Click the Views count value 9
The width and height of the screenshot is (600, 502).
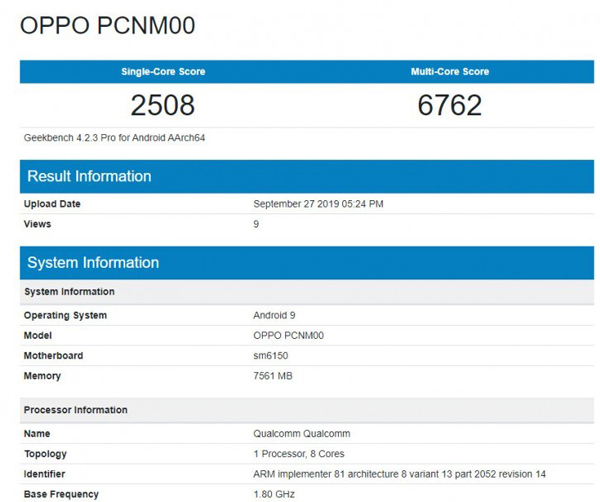(x=256, y=224)
